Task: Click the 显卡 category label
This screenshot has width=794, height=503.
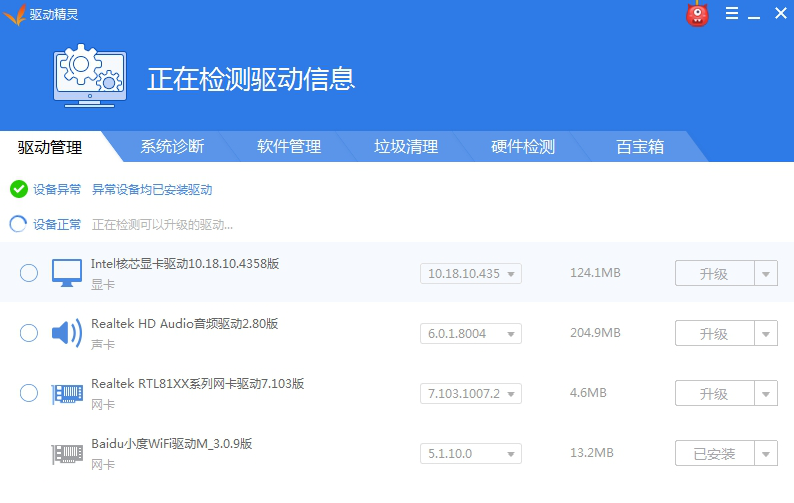Action: (x=103, y=285)
